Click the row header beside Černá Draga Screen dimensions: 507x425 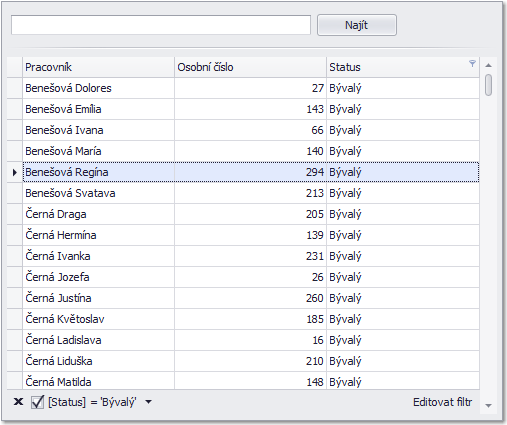tap(15, 214)
